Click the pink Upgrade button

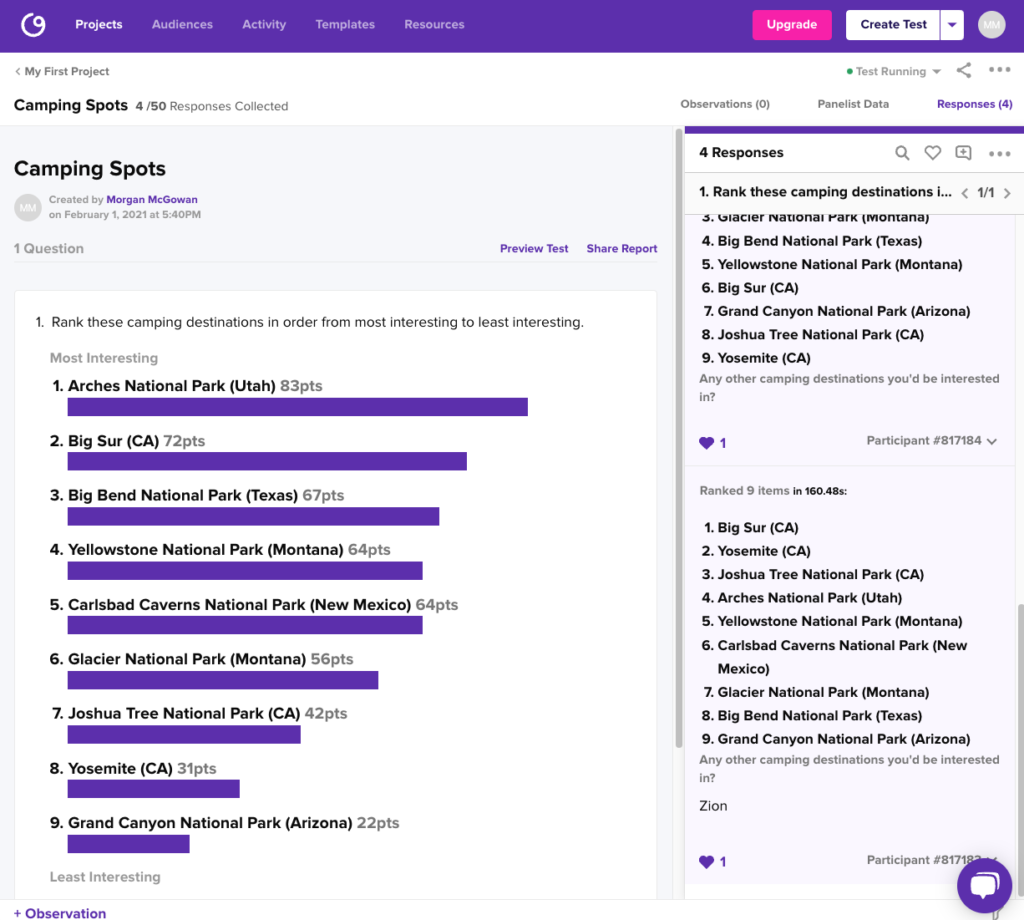tap(792, 25)
